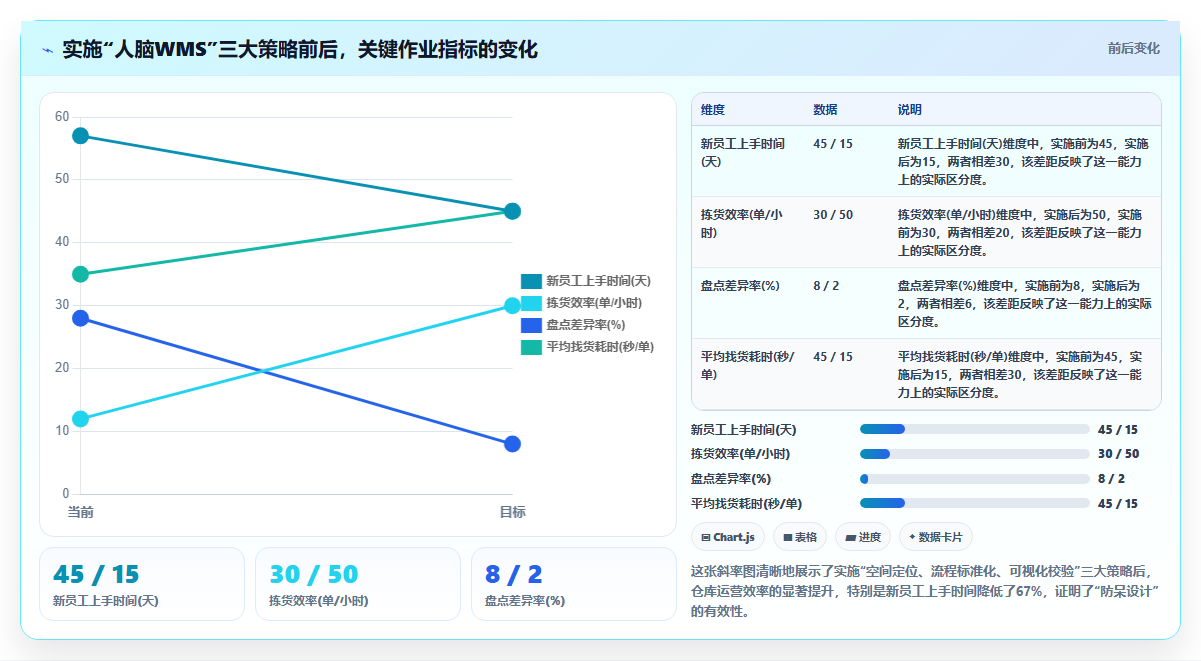1201x661 pixels.
Task: Click the 表格 tag chip
Action: click(800, 537)
